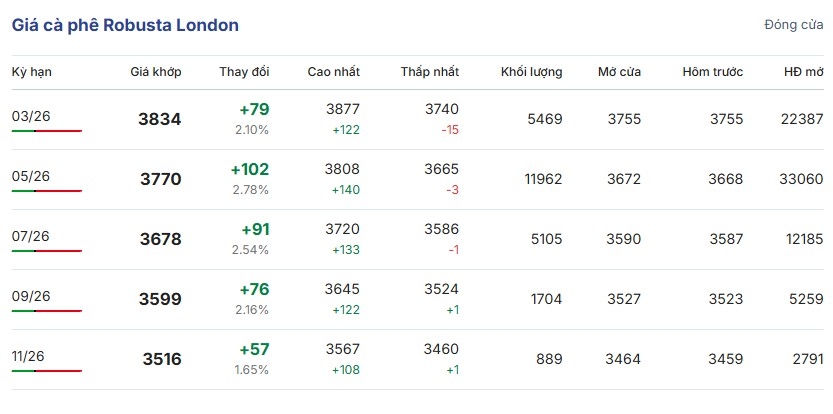The width and height of the screenshot is (833, 414).
Task: Click the 09/26 contract term
Action: tap(31, 296)
